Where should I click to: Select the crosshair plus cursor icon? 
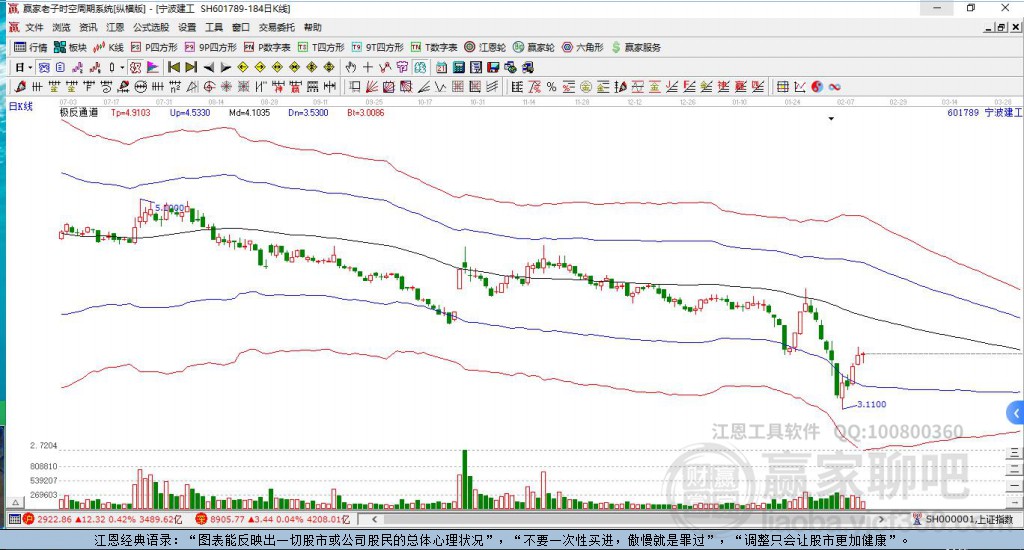pyautogui.click(x=368, y=67)
